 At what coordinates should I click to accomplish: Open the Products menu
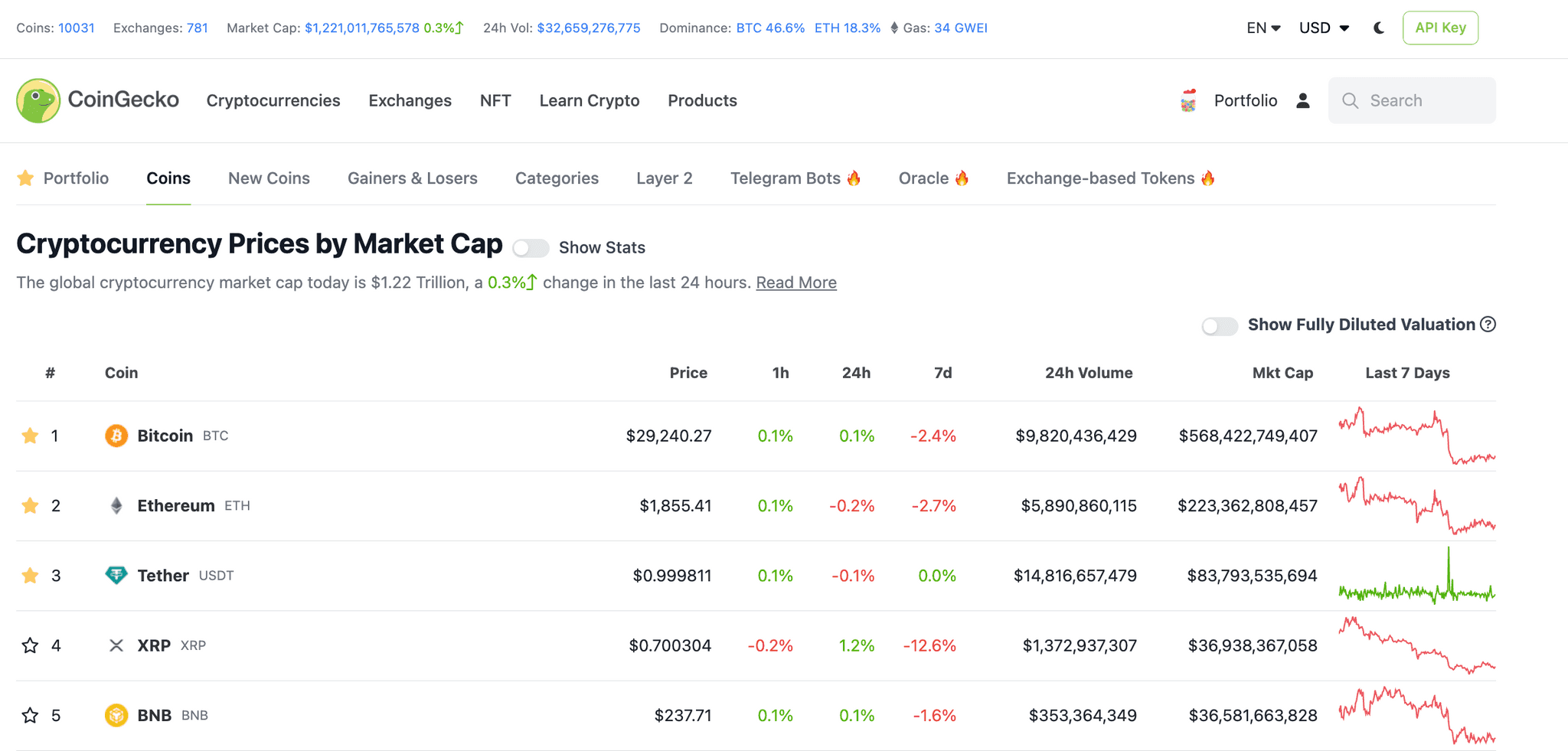pyautogui.click(x=702, y=100)
